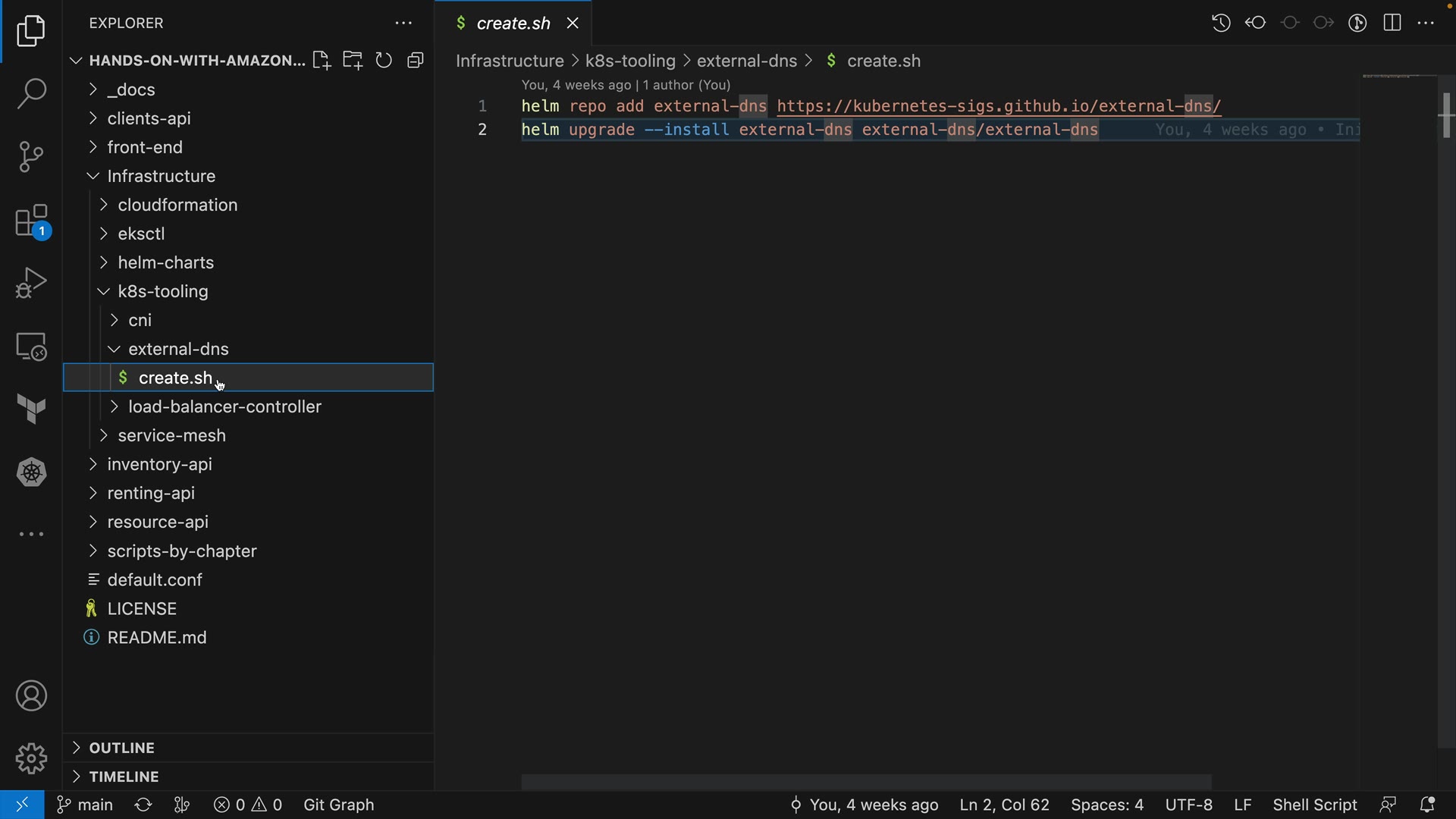Open the Search view in activity bar
Viewport: 1456px width, 819px height.
point(31,94)
